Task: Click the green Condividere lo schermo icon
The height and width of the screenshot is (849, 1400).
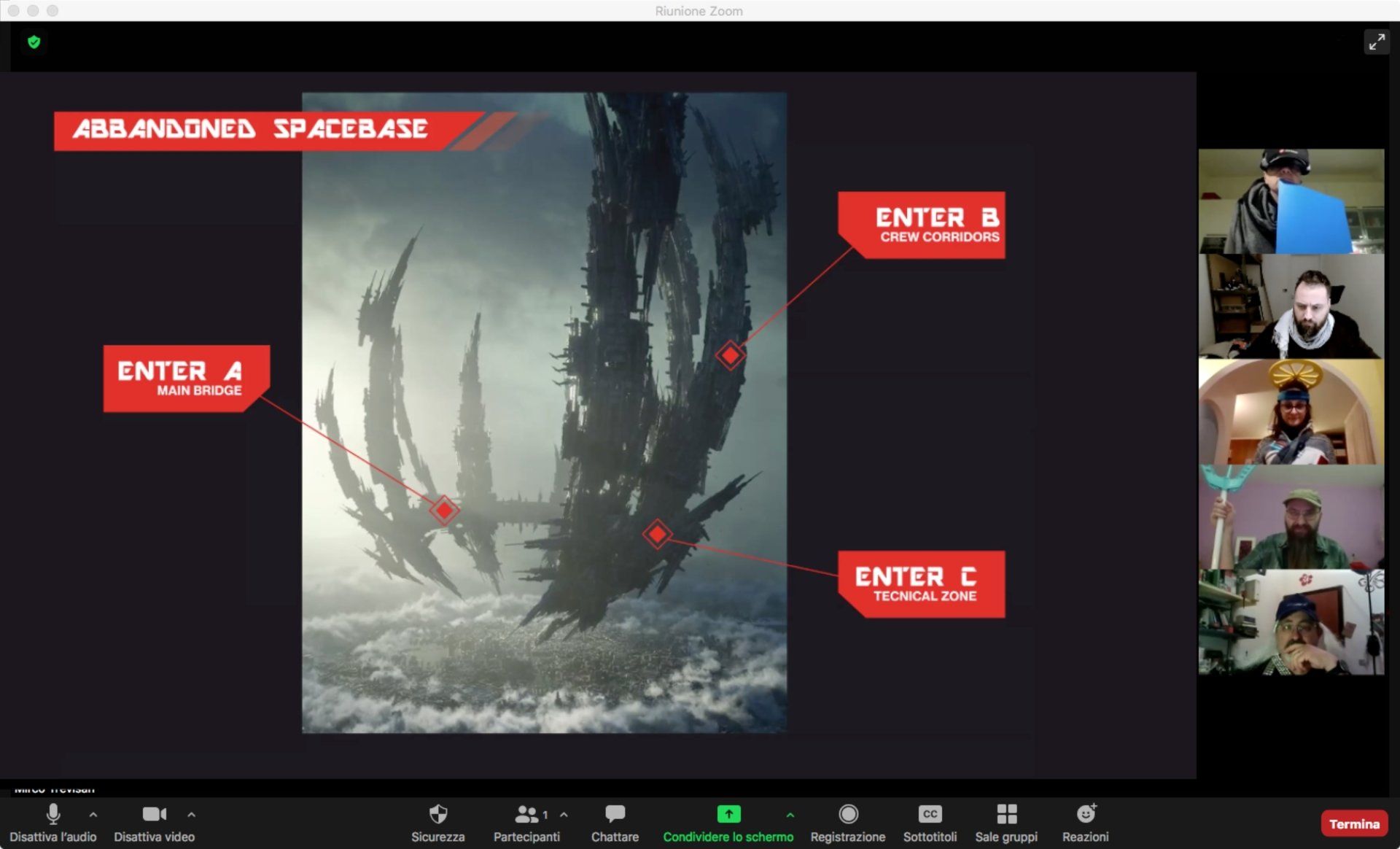Action: [x=728, y=814]
